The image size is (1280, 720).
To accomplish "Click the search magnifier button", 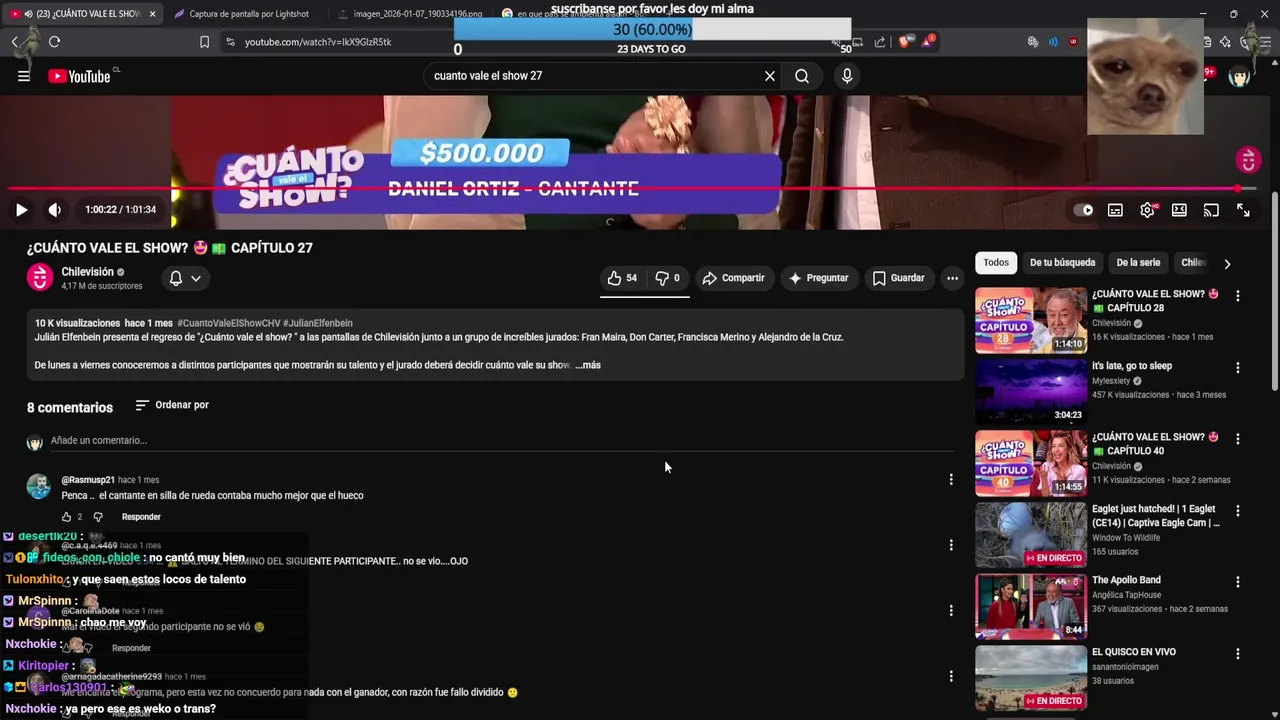I will [802, 76].
